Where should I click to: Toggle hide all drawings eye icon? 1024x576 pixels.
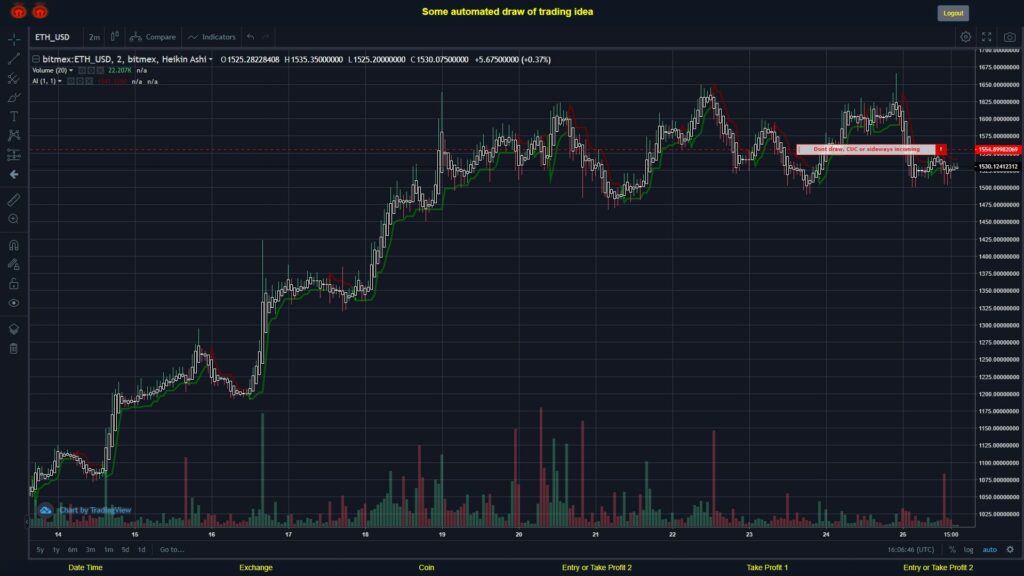[x=14, y=303]
